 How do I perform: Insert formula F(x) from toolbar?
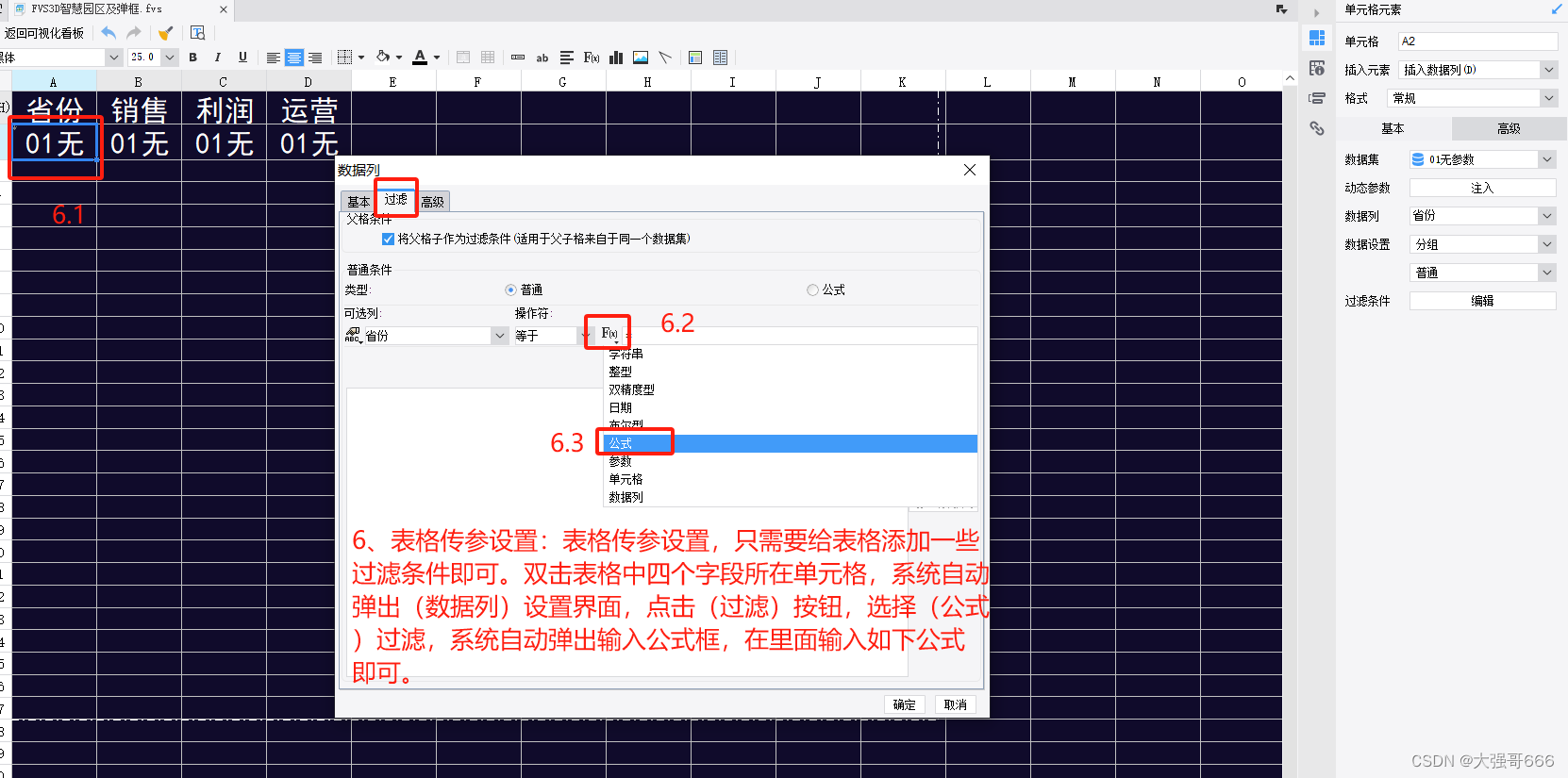pos(592,58)
